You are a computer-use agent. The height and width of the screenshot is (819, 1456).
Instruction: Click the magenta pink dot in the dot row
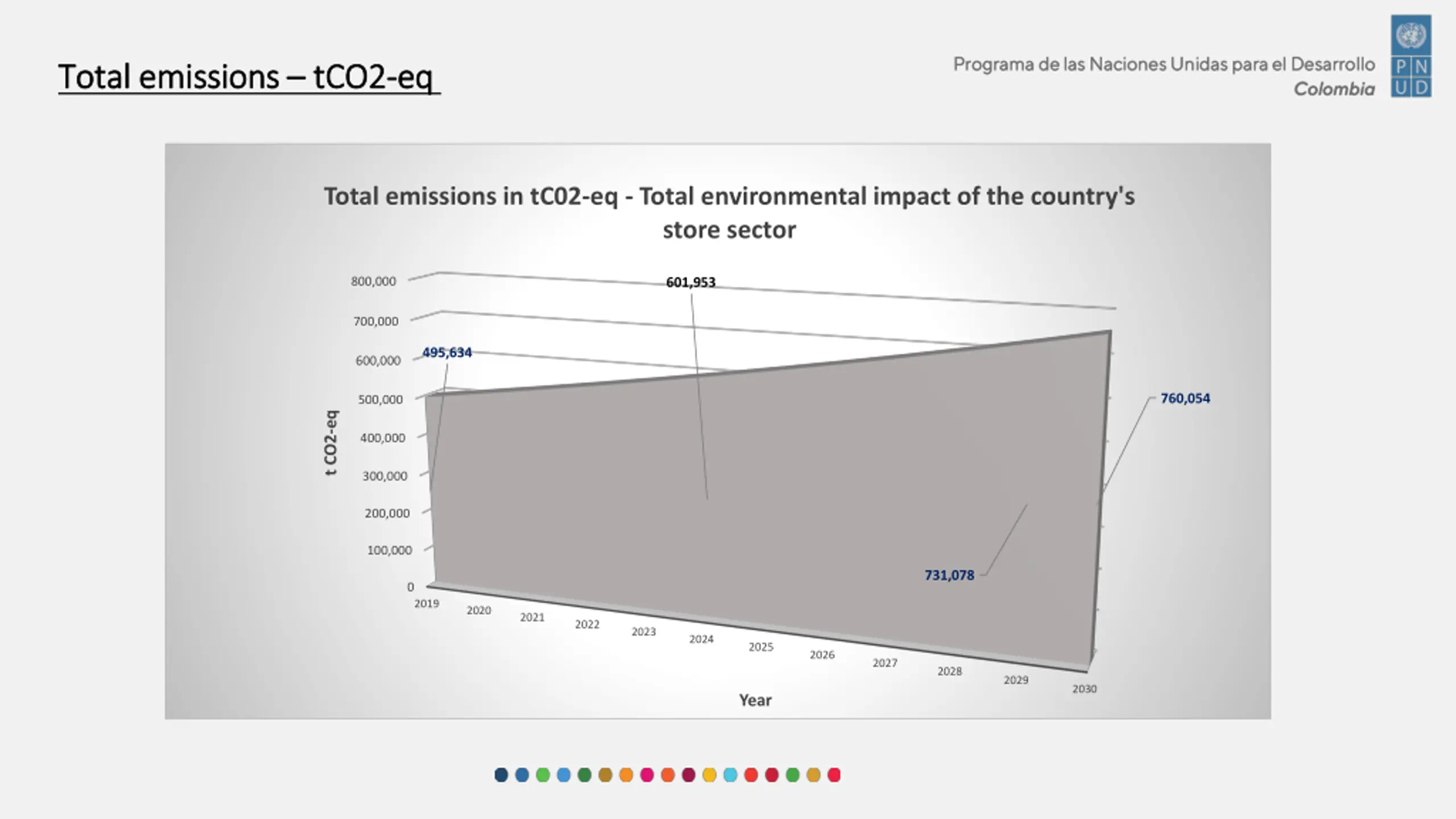647,775
